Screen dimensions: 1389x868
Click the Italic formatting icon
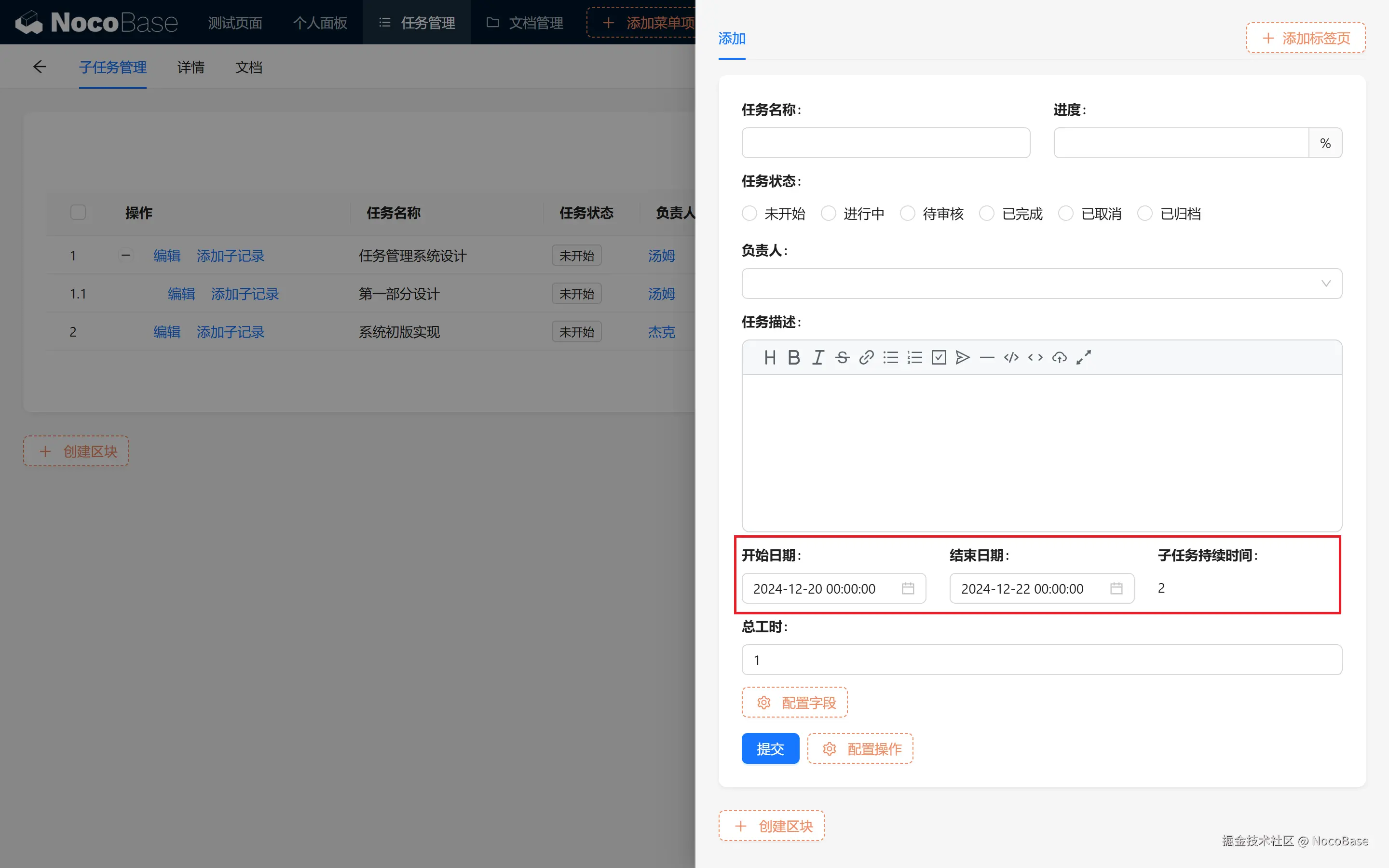(818, 358)
